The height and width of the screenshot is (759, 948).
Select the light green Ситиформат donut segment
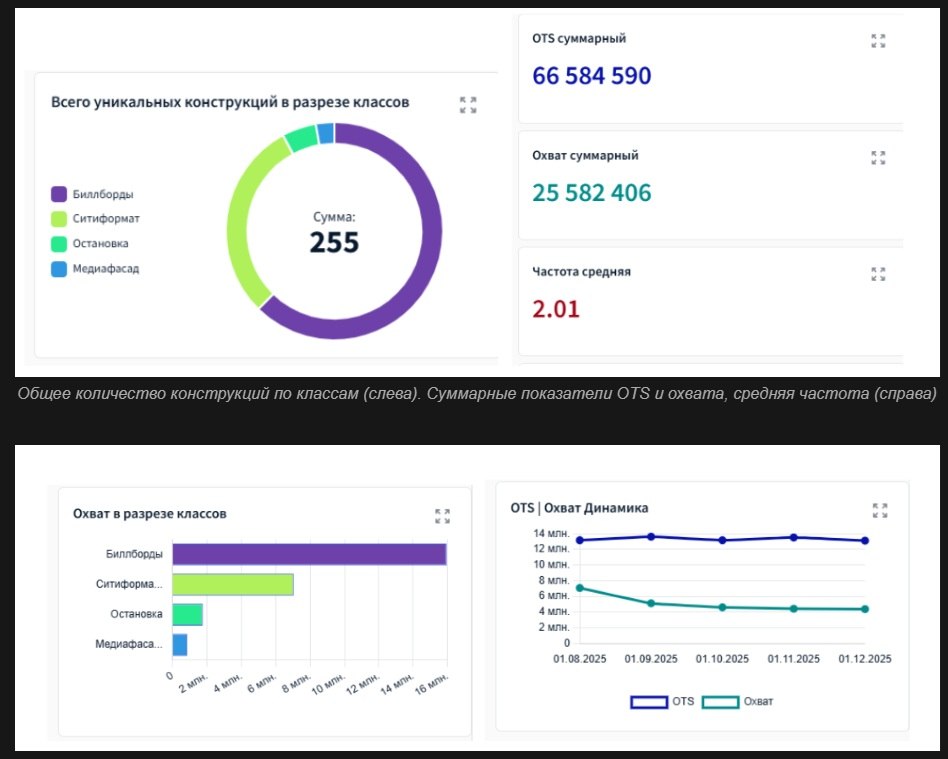tap(239, 221)
